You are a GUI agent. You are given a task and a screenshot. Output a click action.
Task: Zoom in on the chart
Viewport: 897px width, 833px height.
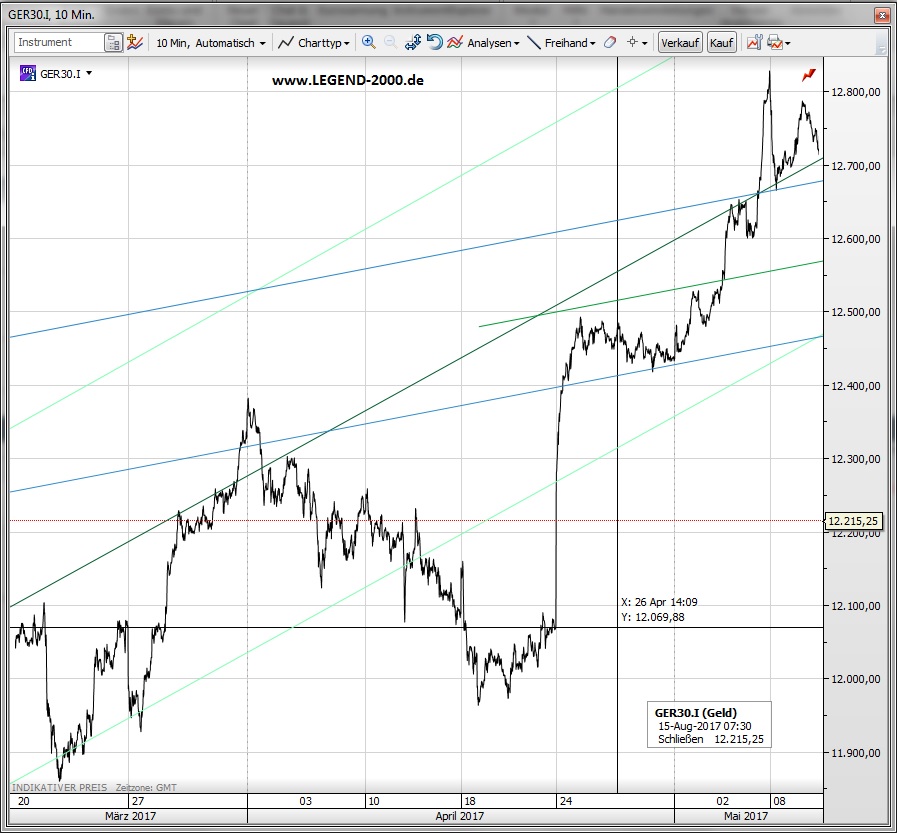[369, 43]
